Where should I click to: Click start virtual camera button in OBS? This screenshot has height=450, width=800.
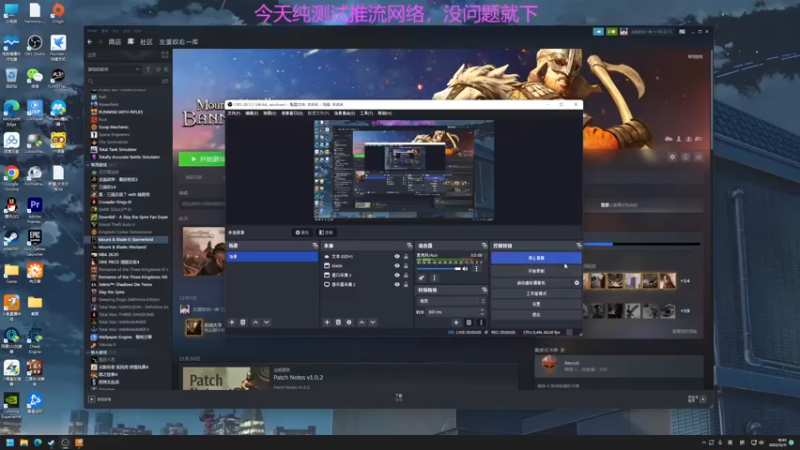click(531, 283)
